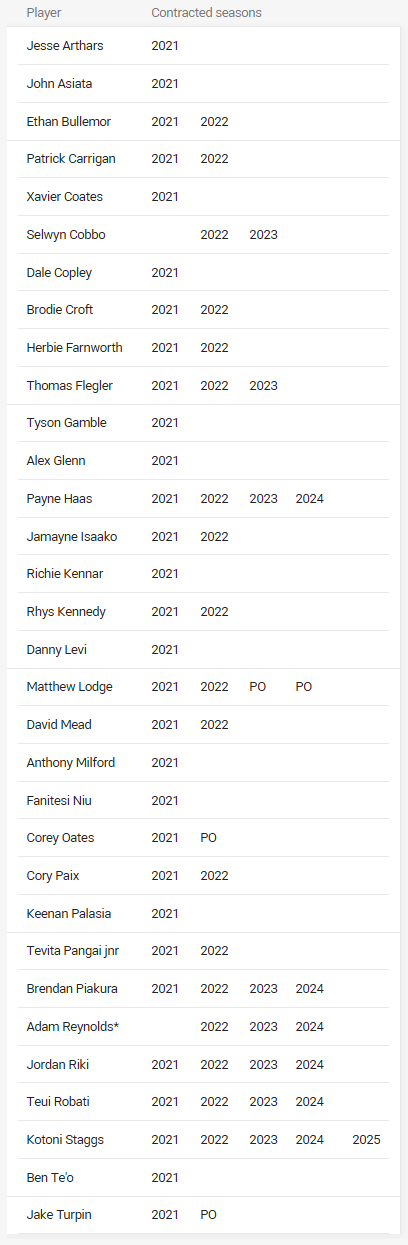This screenshot has width=408, height=1245.
Task: Click player name Anthony Milford
Action: point(71,762)
